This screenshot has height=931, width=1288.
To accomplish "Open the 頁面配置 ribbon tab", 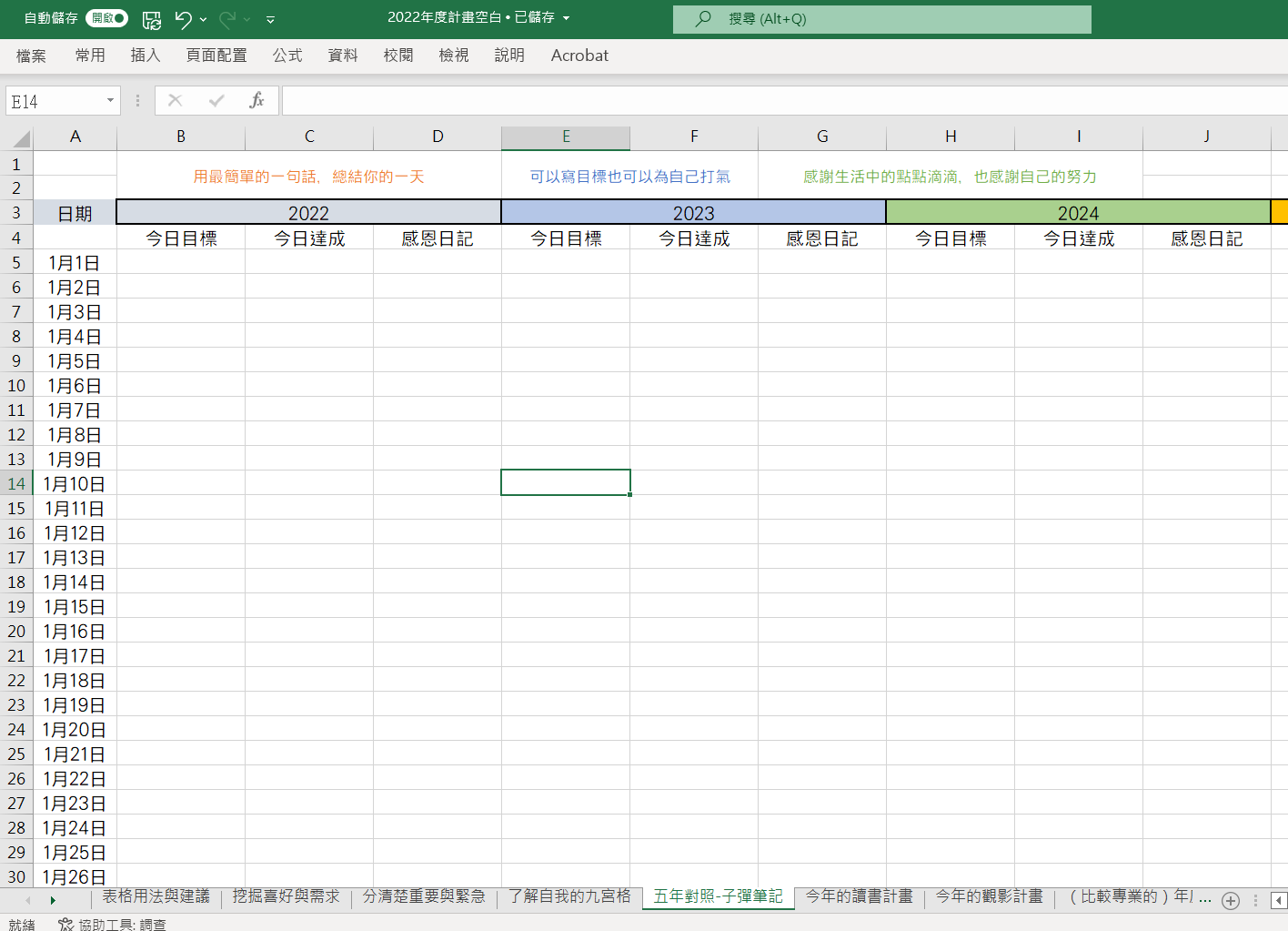I will pyautogui.click(x=216, y=56).
